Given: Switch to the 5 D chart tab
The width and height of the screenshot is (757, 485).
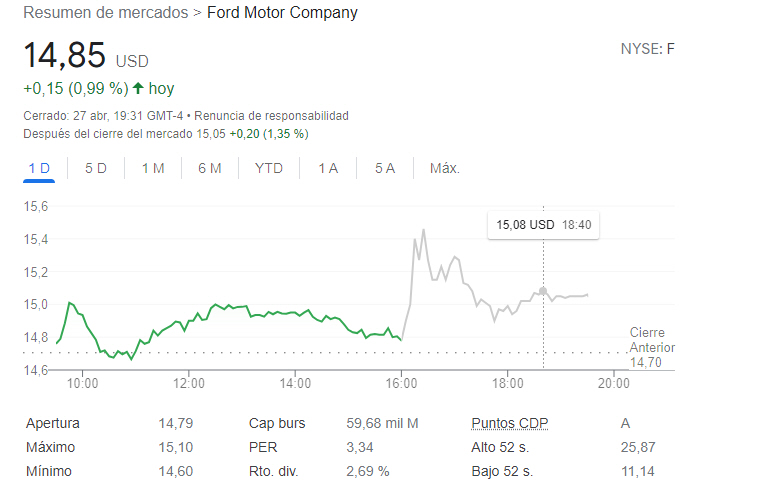Looking at the screenshot, I should [96, 168].
